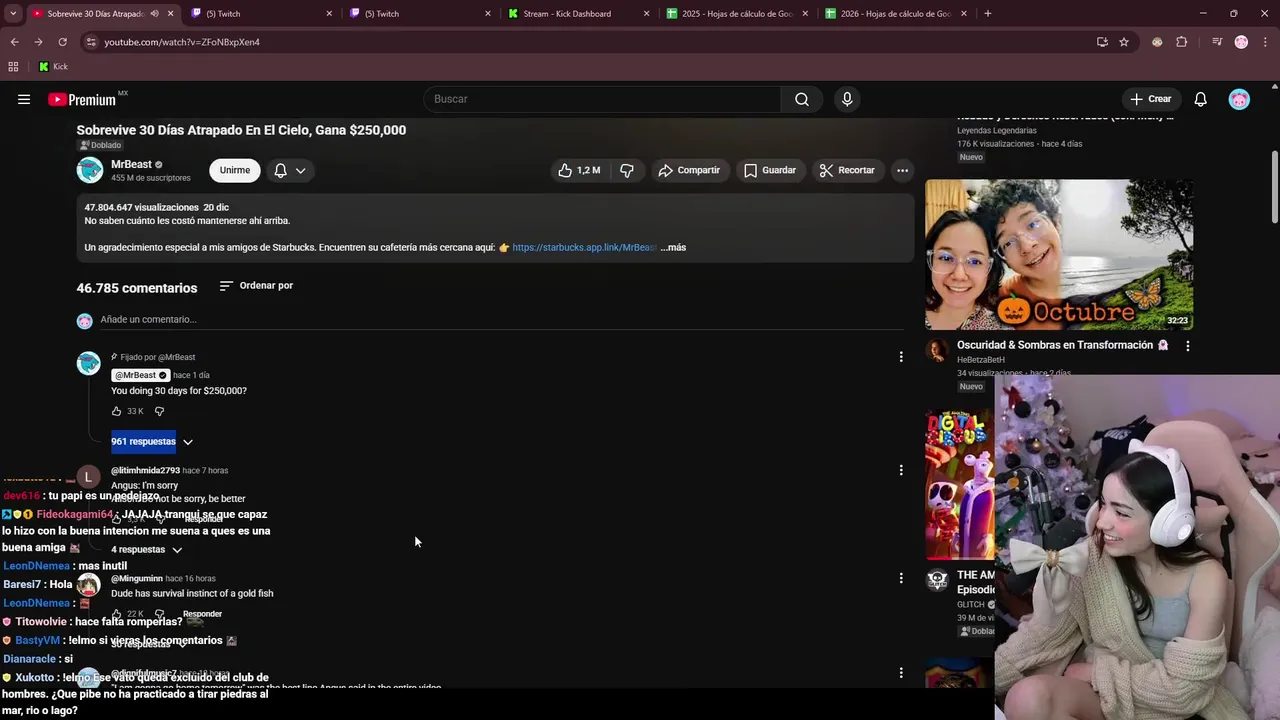View site information icon in address bar

click(91, 42)
